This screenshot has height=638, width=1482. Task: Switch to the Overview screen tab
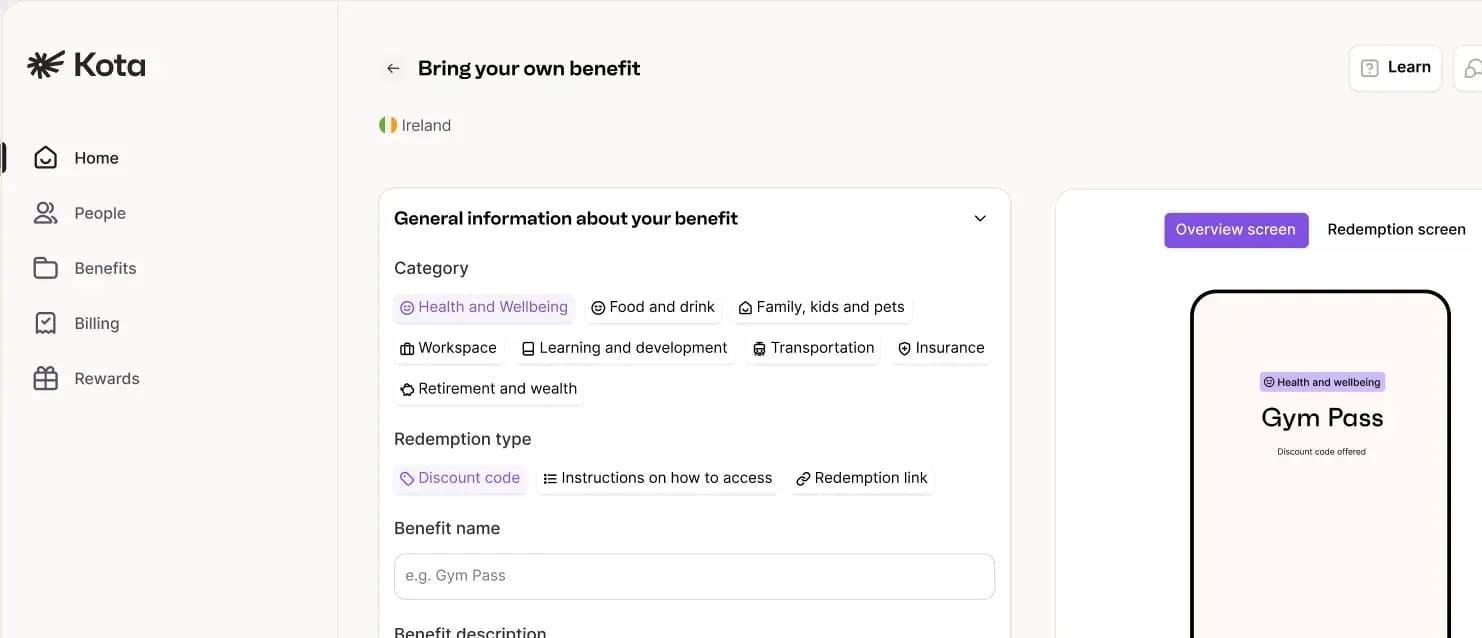1236,230
